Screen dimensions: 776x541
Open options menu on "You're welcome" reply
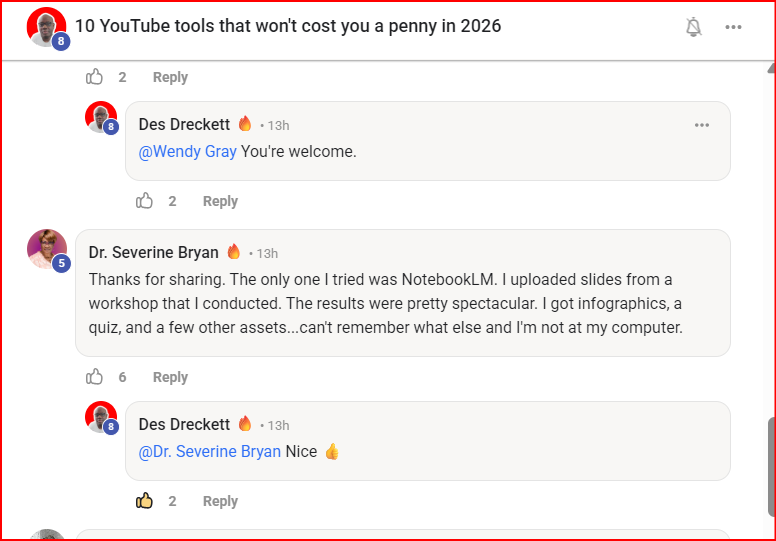702,125
